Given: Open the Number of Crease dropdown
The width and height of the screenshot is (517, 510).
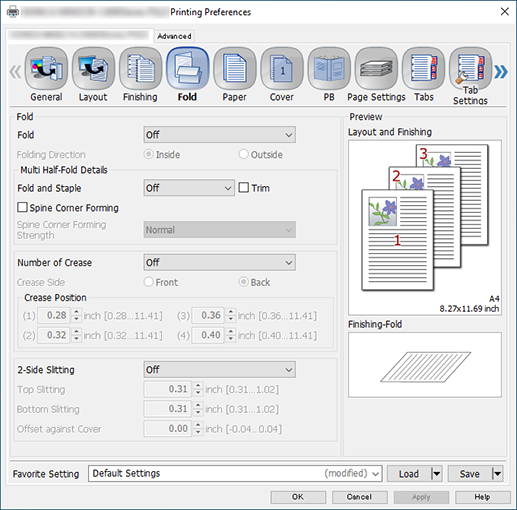Looking at the screenshot, I should click(x=219, y=262).
